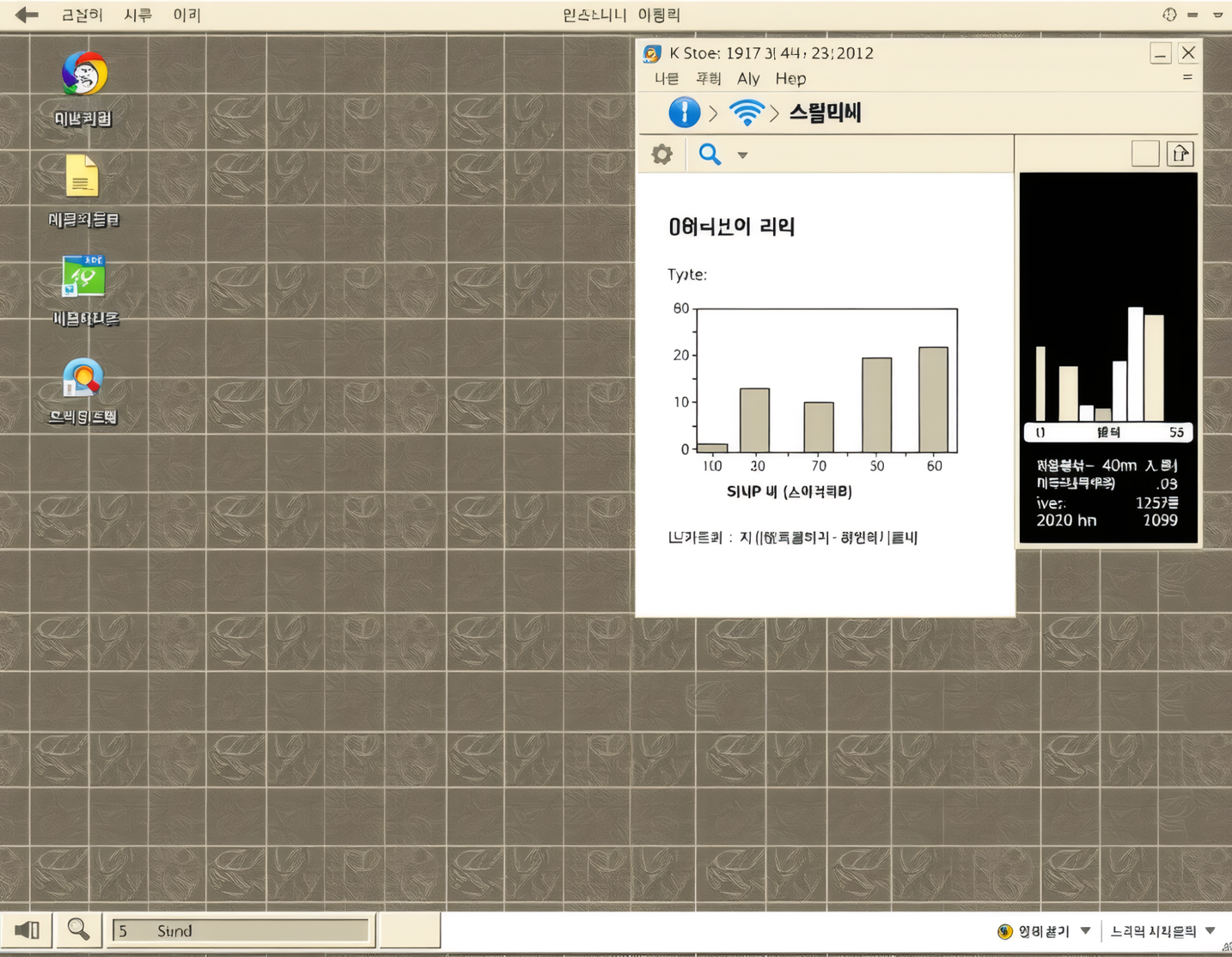1232x957 pixels.
Task: Click the speaker icon in the taskbar
Action: [27, 930]
